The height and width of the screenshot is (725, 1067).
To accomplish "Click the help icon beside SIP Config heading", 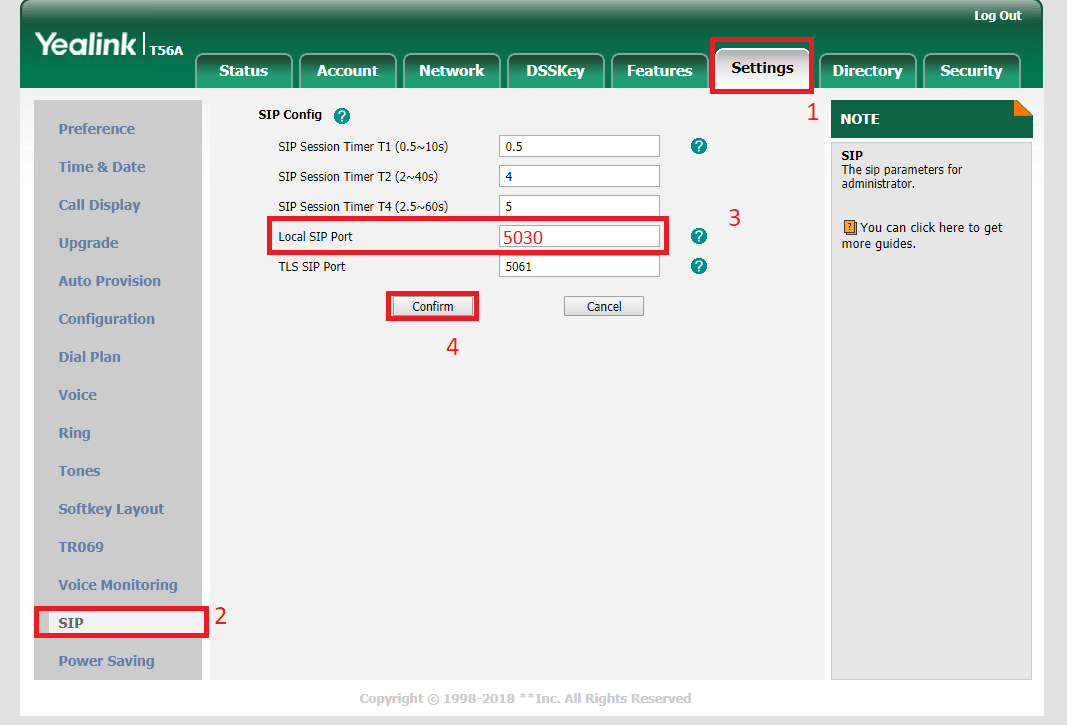I will pyautogui.click(x=342, y=116).
